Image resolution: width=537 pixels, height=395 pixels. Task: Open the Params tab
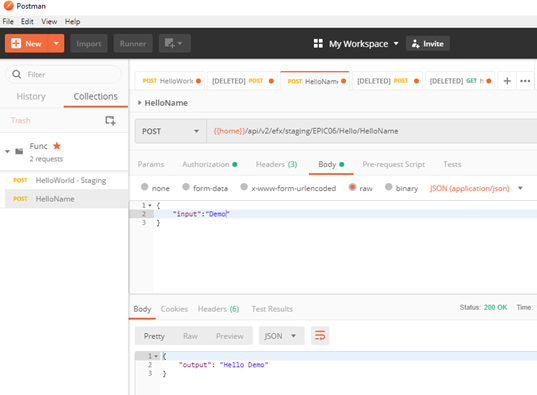pos(151,164)
